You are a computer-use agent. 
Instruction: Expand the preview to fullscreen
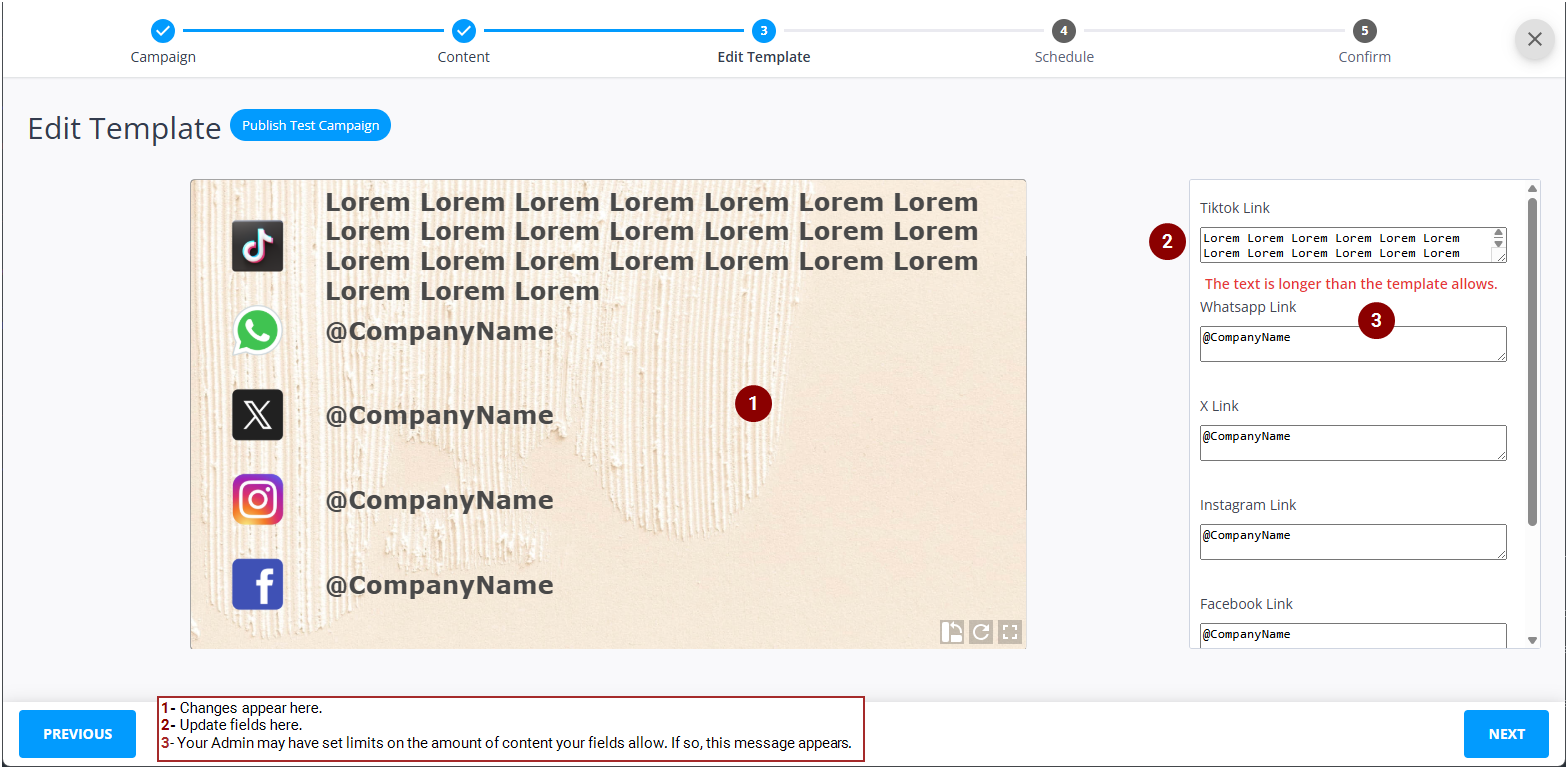[1010, 632]
